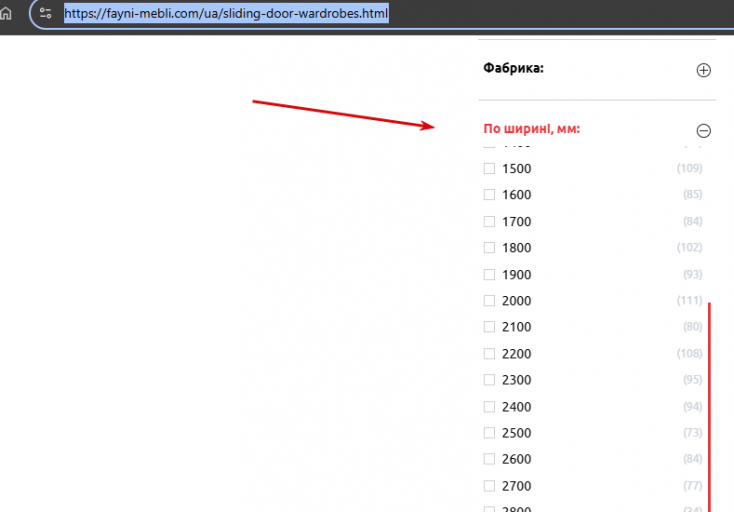Click the 2000 width label
The height and width of the screenshot is (512, 734).
pos(516,300)
